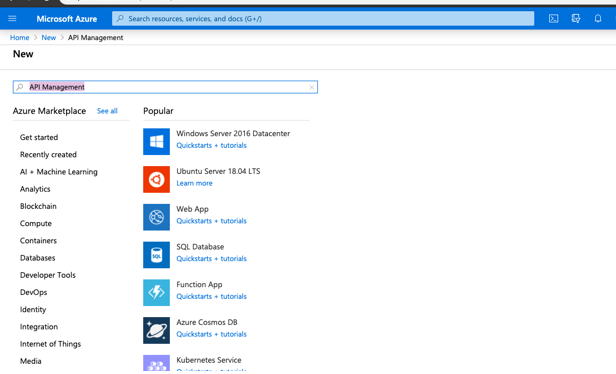Click the Popular section heading
The image size is (616, 374).
(158, 111)
